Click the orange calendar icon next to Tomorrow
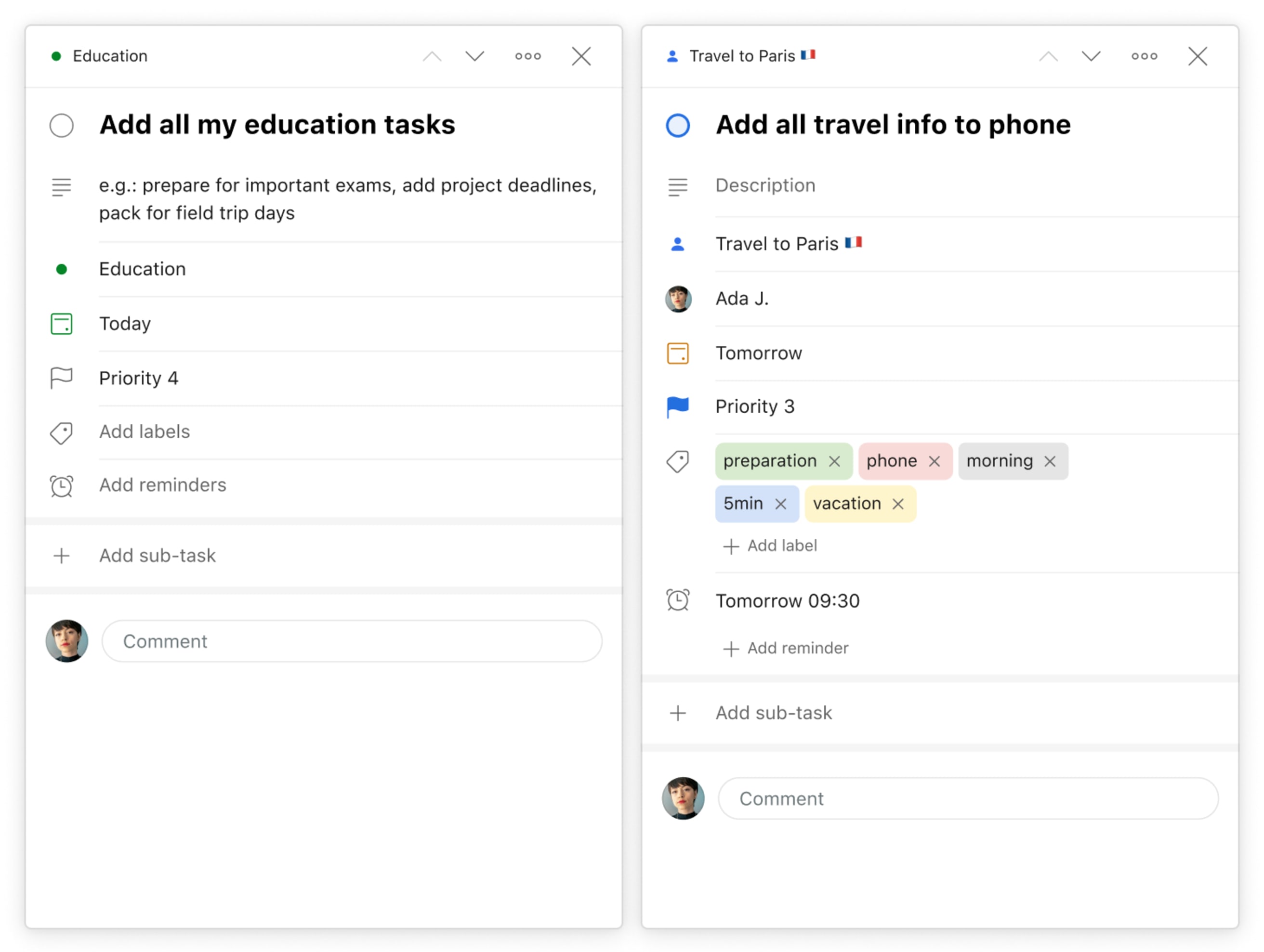 (x=678, y=353)
